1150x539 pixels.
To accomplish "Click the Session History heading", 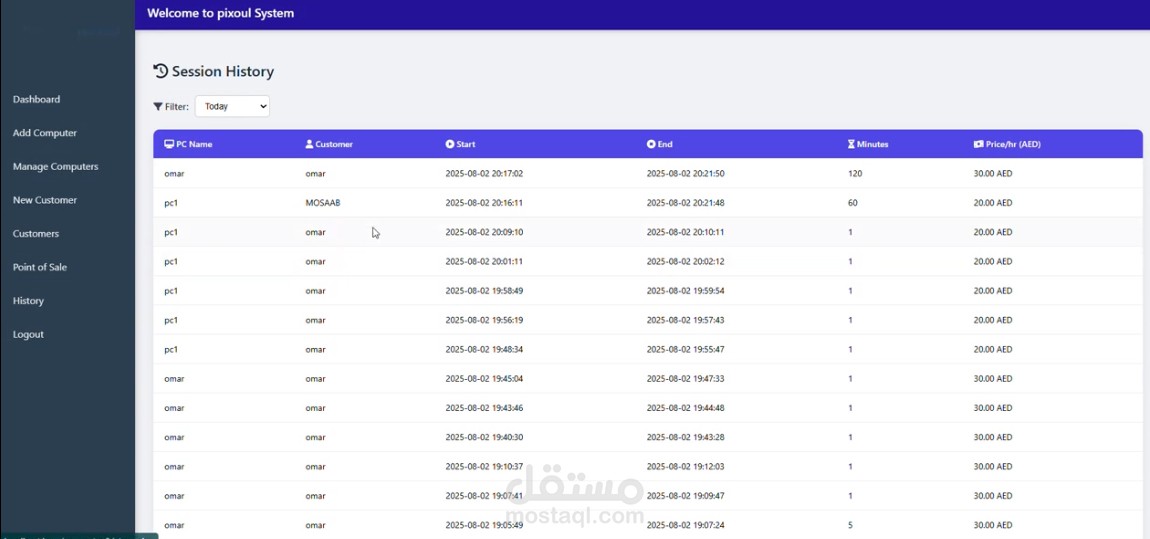I will click(x=223, y=71).
